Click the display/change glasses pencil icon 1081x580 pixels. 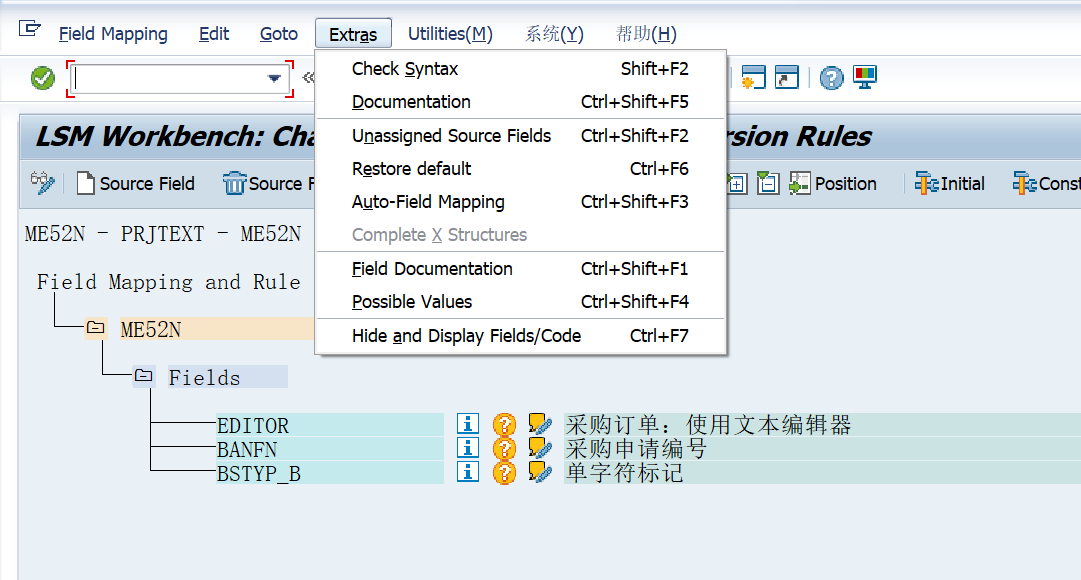pyautogui.click(x=43, y=183)
